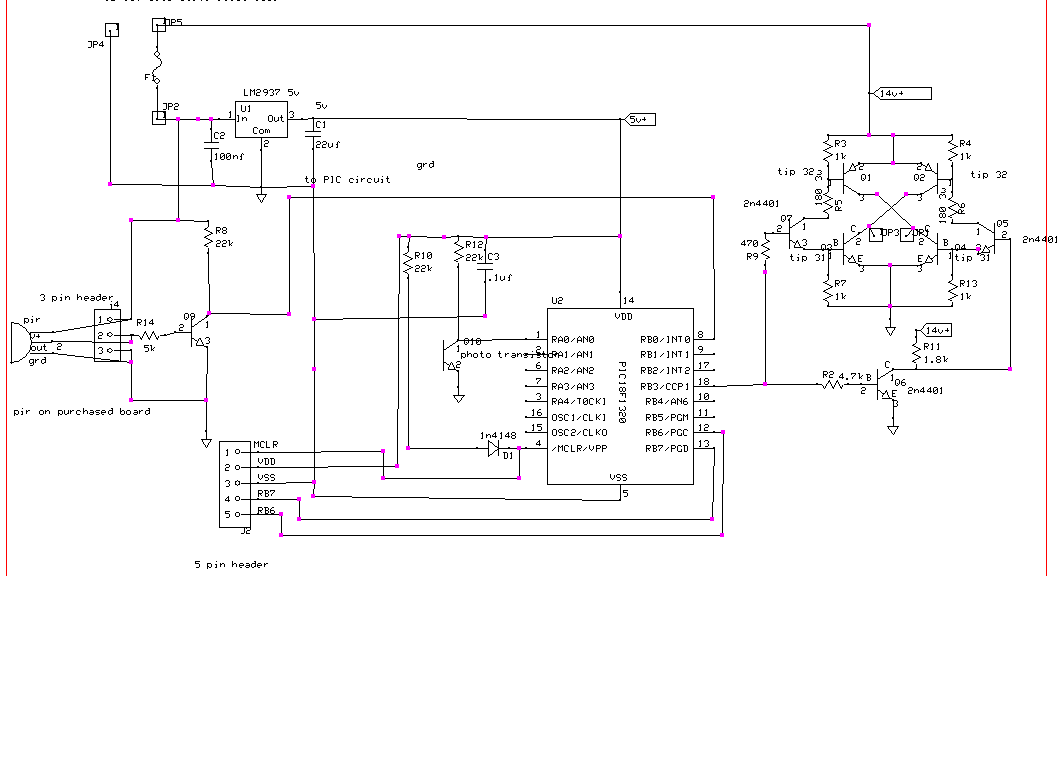Click the JP4 connector square

[x=112, y=30]
